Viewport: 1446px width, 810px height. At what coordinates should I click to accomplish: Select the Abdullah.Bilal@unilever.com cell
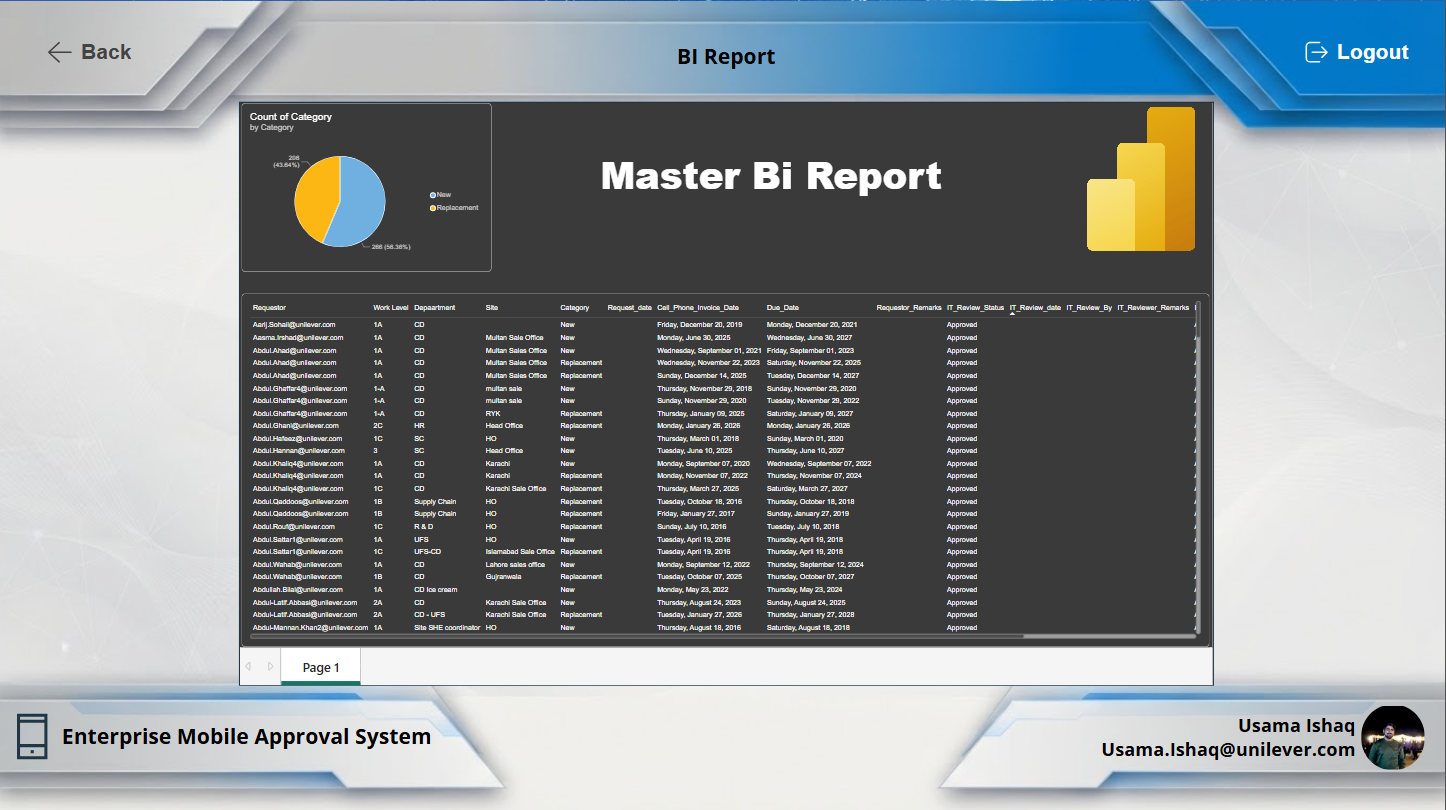click(297, 590)
